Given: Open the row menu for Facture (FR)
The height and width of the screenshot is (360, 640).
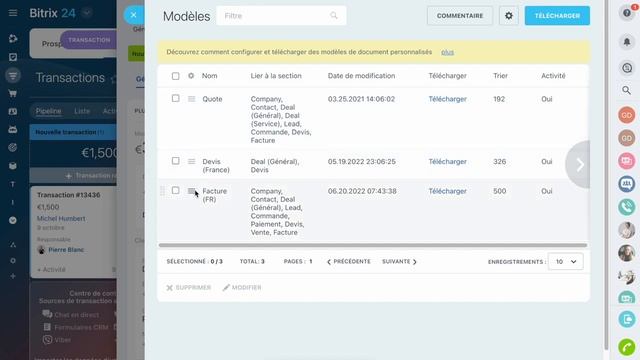Looking at the screenshot, I should [191, 191].
